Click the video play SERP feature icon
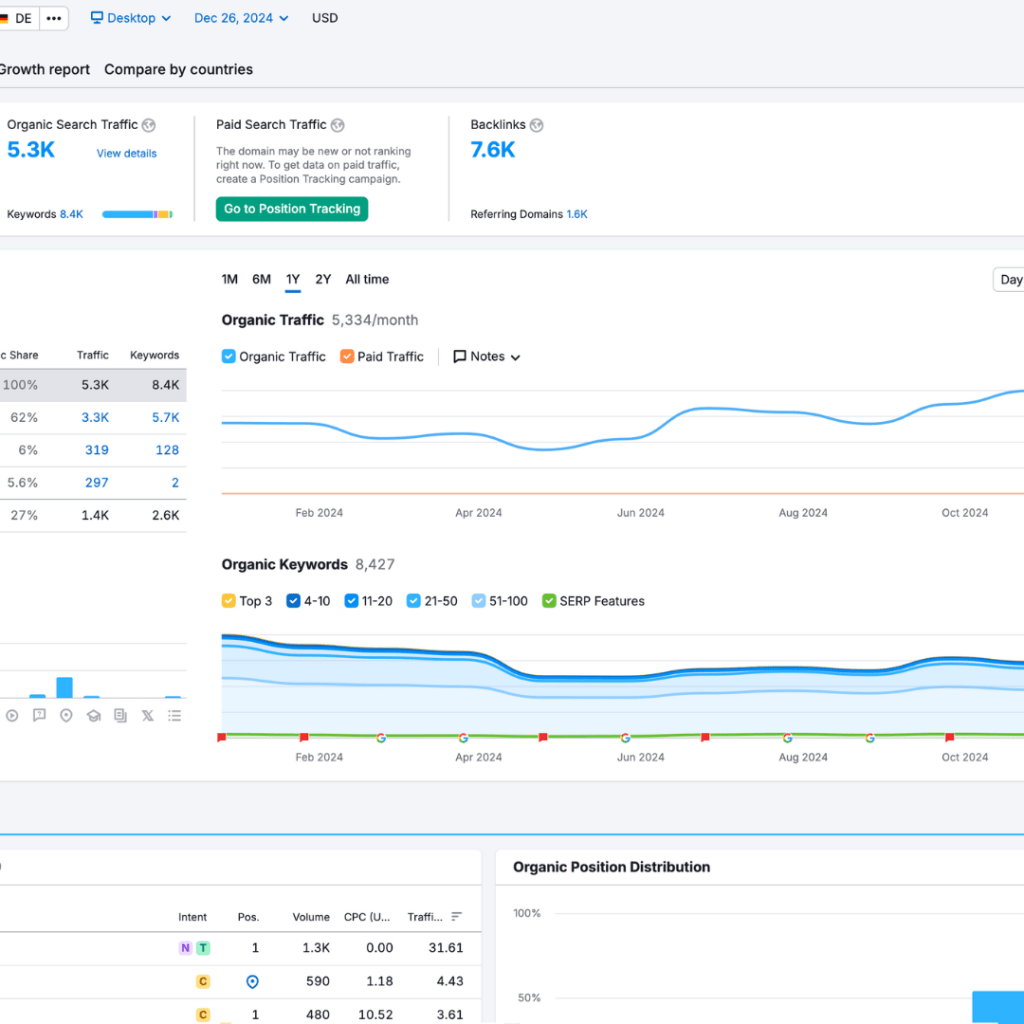The image size is (1024, 1024). [12, 715]
